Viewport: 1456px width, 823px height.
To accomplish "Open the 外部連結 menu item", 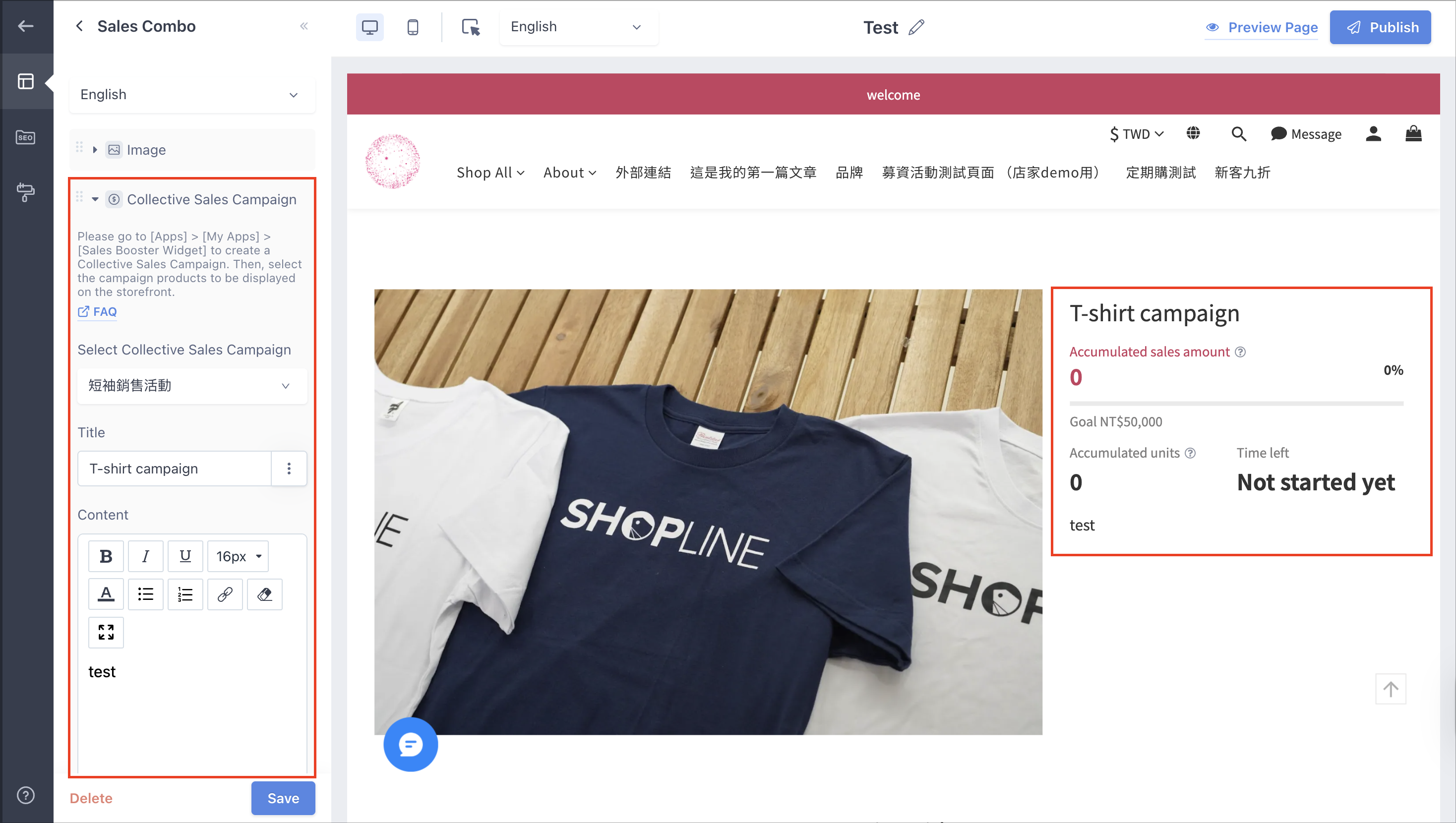I will (x=643, y=173).
